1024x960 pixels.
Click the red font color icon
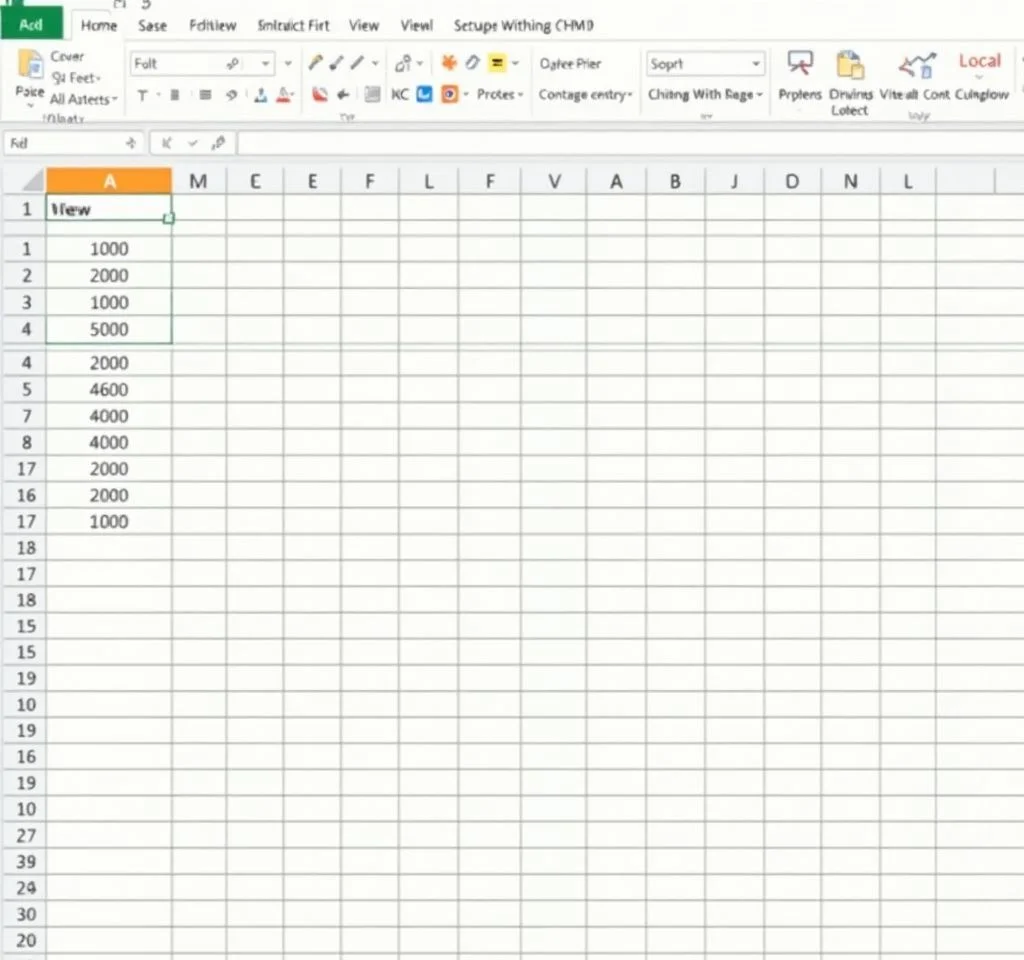point(285,95)
